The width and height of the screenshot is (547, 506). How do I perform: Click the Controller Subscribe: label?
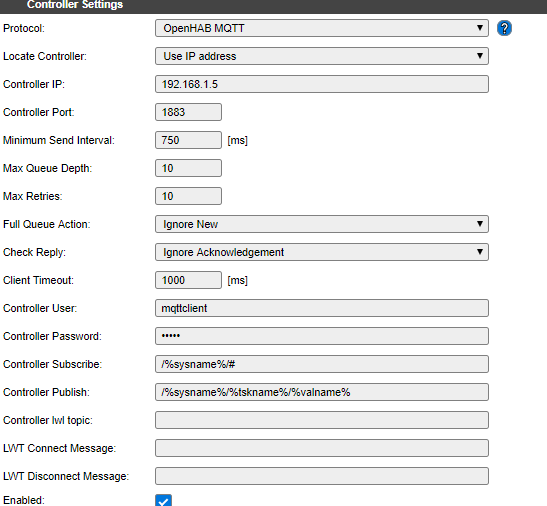pyautogui.click(x=52, y=364)
